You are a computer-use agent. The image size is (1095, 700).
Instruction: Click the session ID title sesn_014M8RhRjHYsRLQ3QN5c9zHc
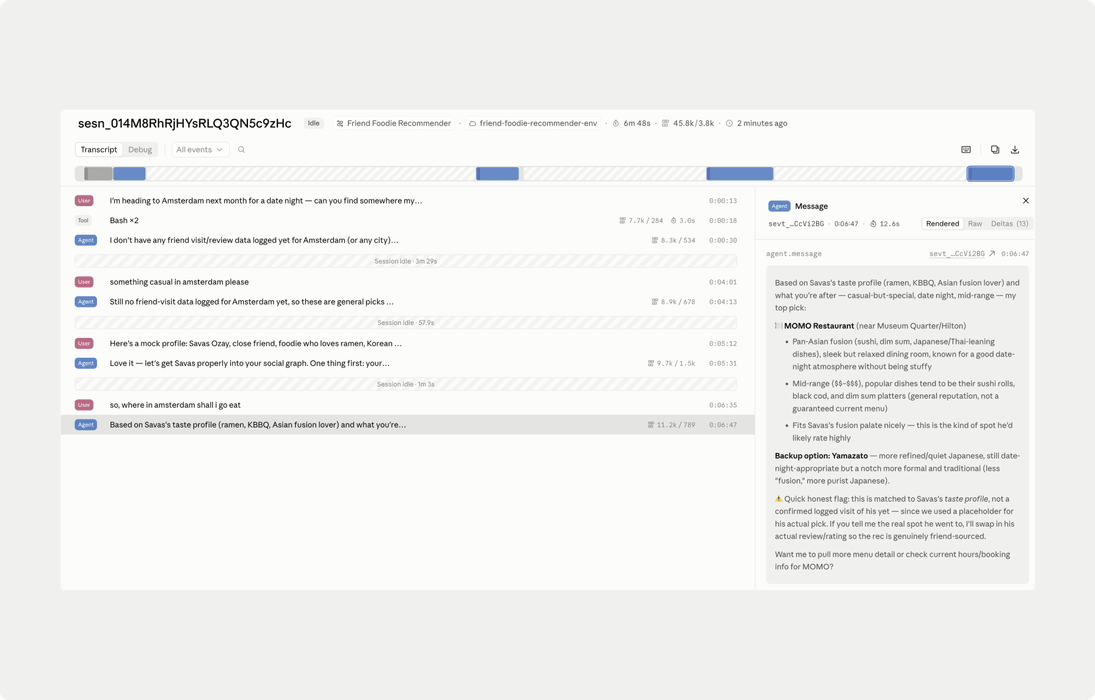tap(184, 124)
